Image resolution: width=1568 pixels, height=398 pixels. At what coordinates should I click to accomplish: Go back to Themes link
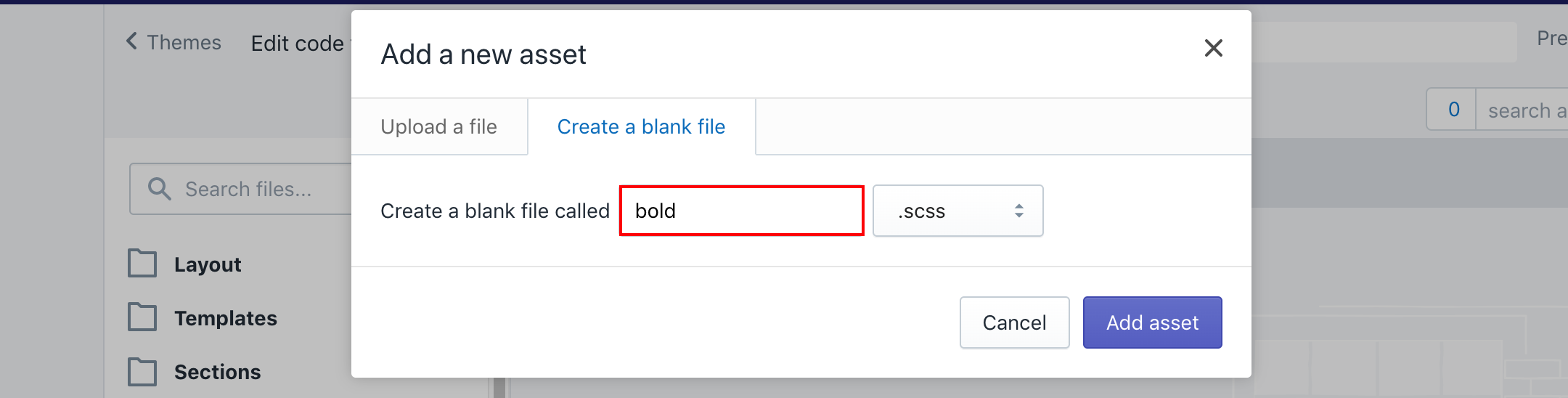tap(184, 42)
